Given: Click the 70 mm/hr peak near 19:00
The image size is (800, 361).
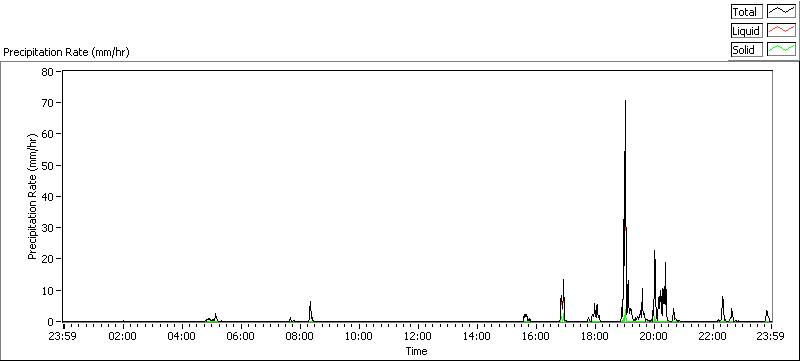Looking at the screenshot, I should (625, 101).
